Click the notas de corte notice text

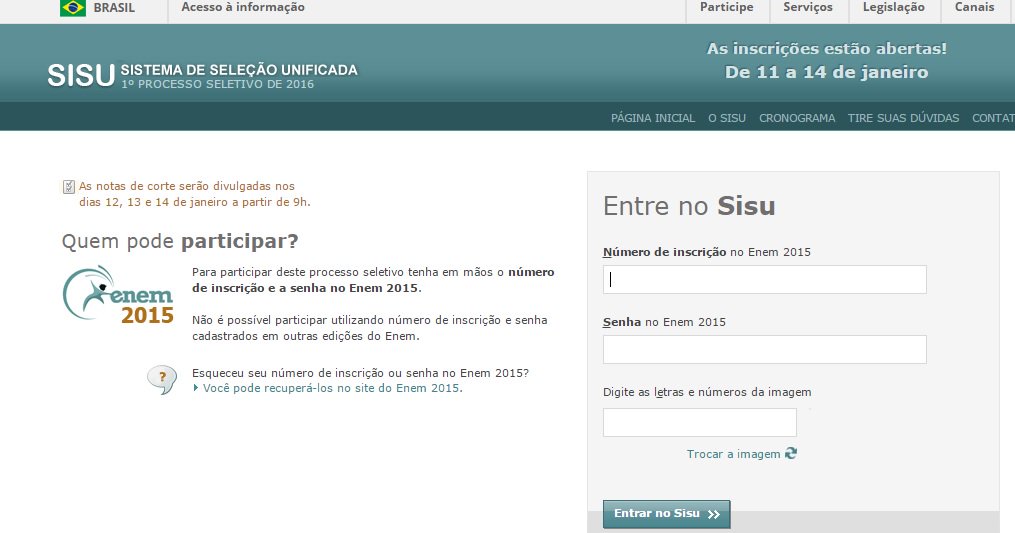[194, 194]
